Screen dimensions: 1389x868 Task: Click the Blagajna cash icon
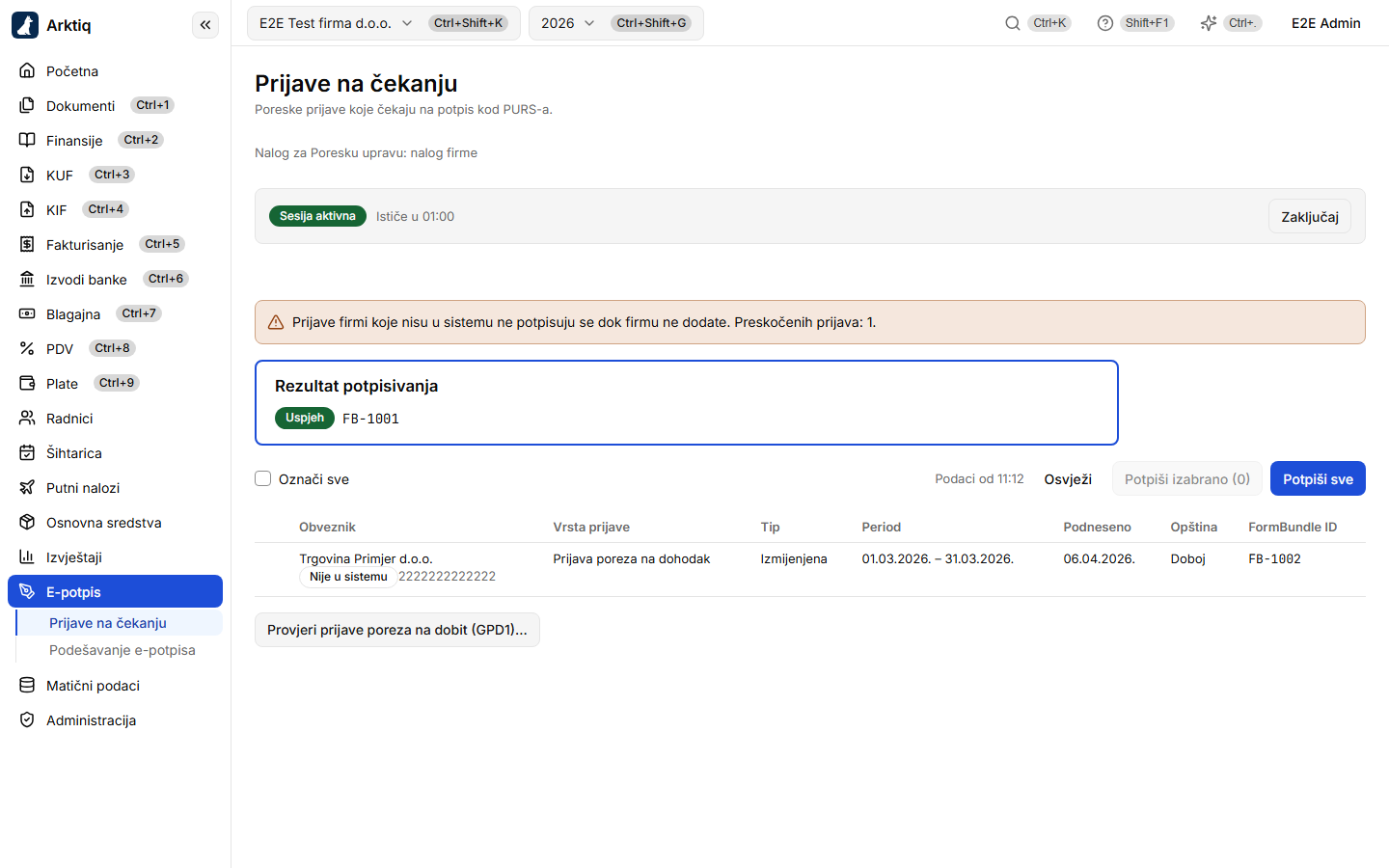pos(27,313)
